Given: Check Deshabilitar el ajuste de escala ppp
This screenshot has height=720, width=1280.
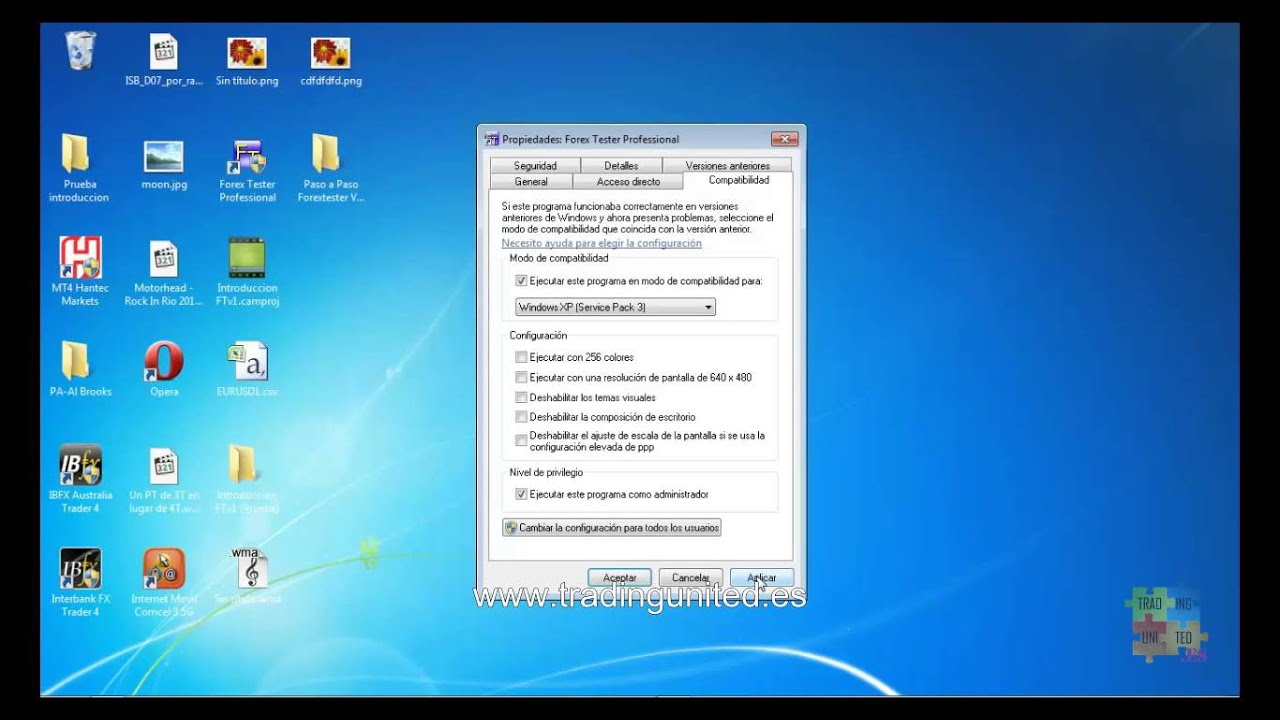Looking at the screenshot, I should point(521,441).
